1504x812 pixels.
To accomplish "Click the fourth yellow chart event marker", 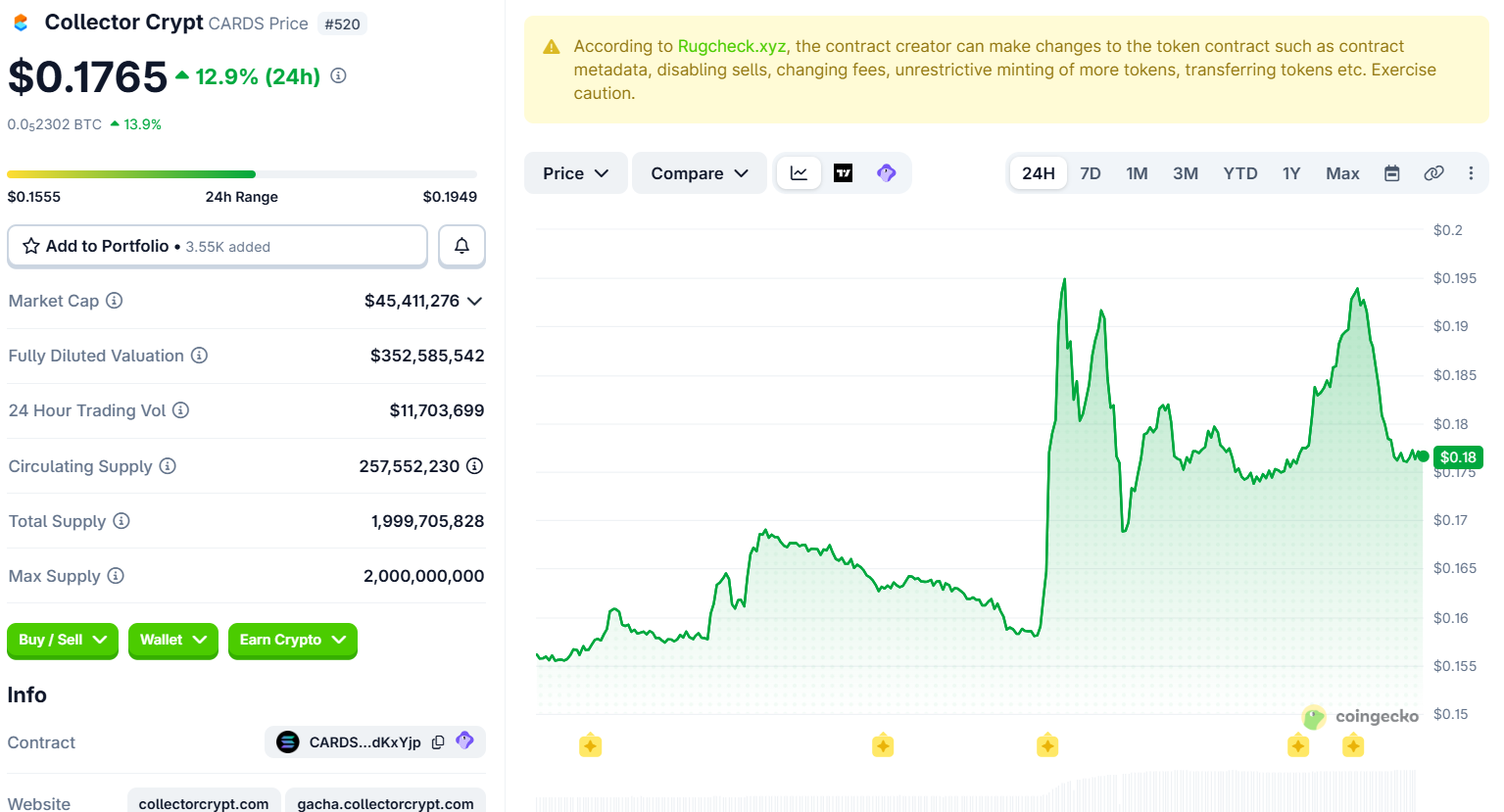I will click(1298, 746).
